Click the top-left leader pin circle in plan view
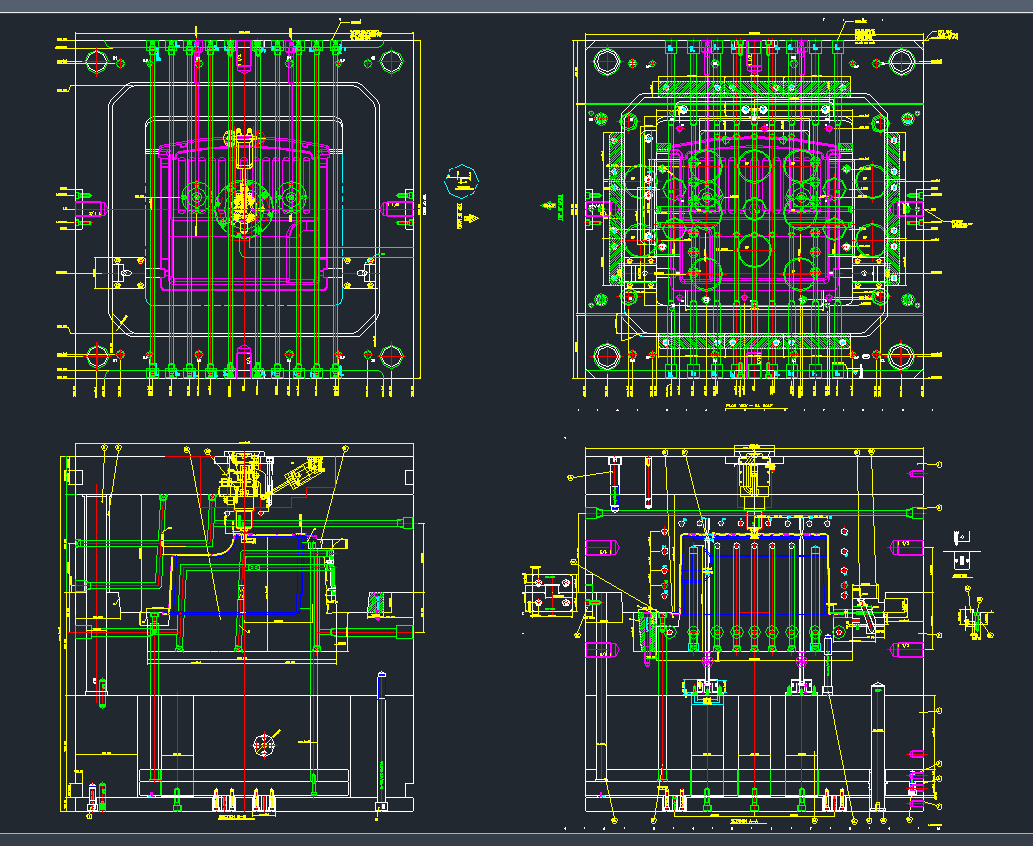The height and width of the screenshot is (846, 1033). point(607,60)
